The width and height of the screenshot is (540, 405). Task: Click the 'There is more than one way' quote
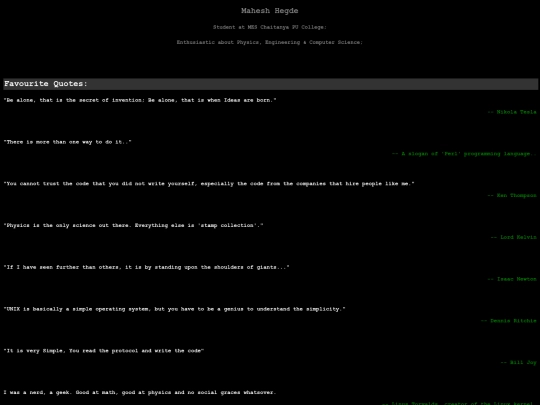pos(68,142)
